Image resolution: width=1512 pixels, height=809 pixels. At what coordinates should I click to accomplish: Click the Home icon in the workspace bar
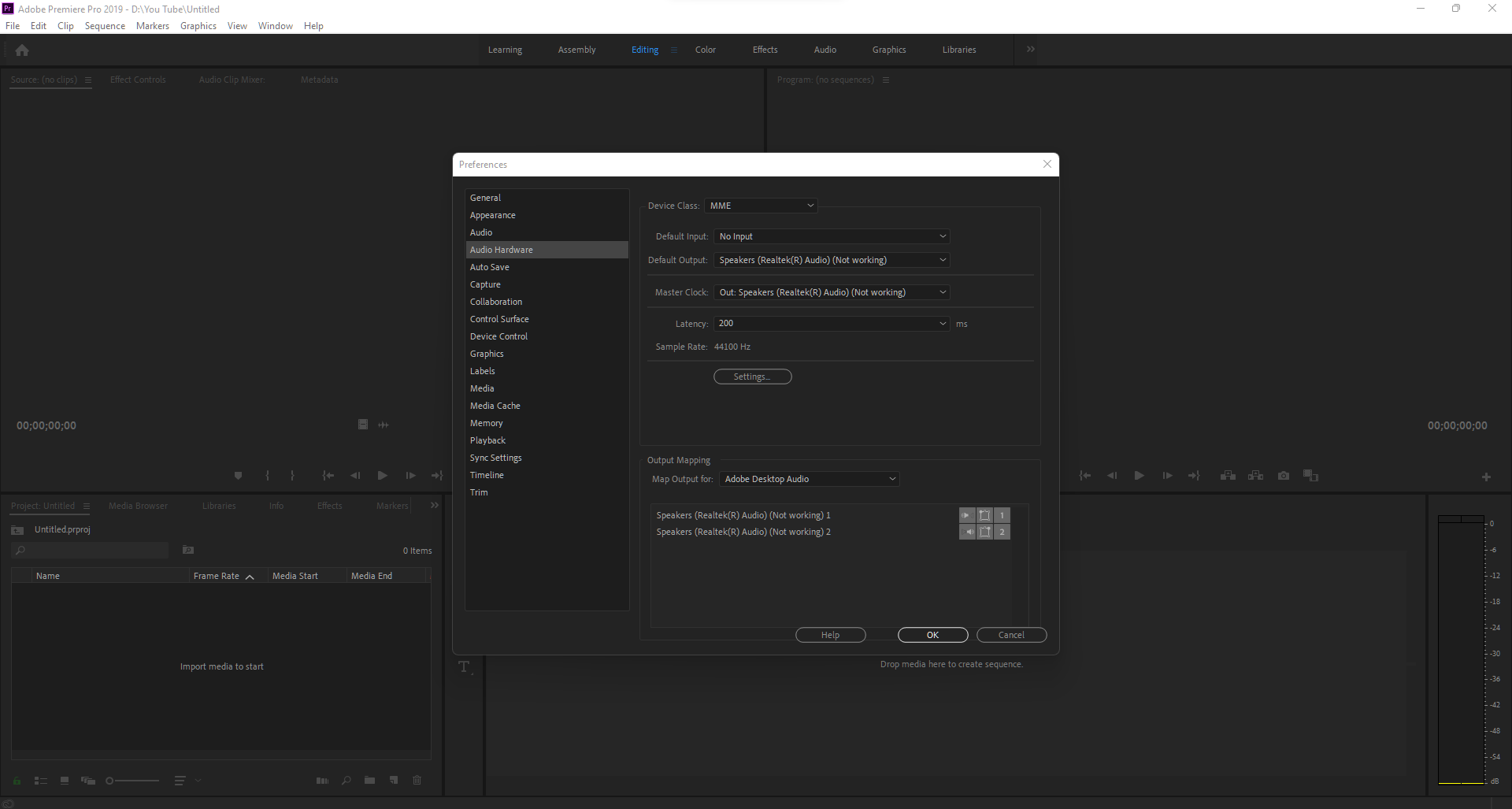click(x=22, y=50)
